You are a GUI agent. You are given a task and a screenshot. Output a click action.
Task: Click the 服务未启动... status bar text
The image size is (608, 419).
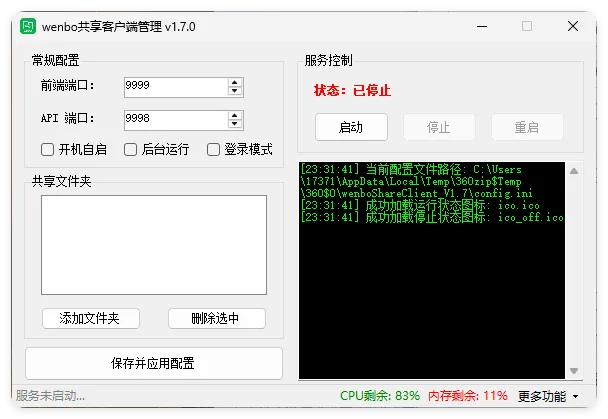50,396
